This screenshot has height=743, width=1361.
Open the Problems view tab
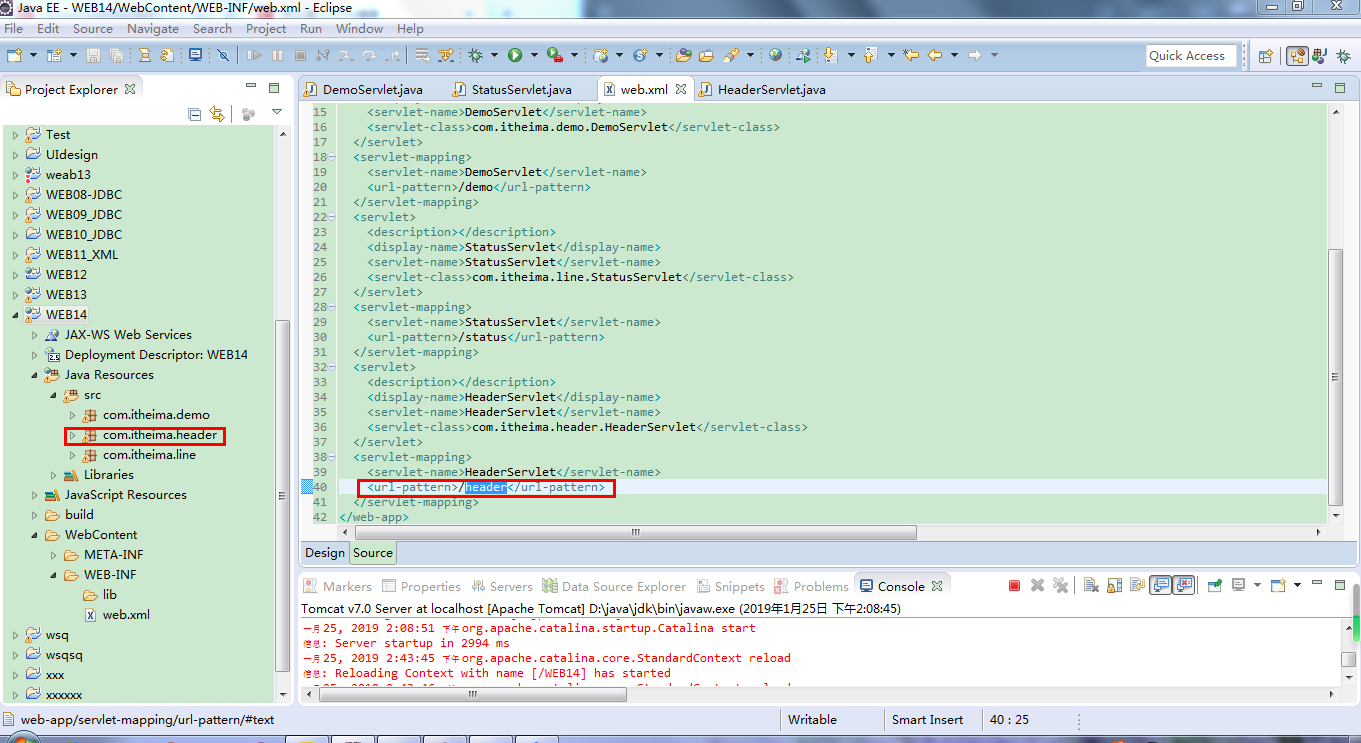point(811,587)
